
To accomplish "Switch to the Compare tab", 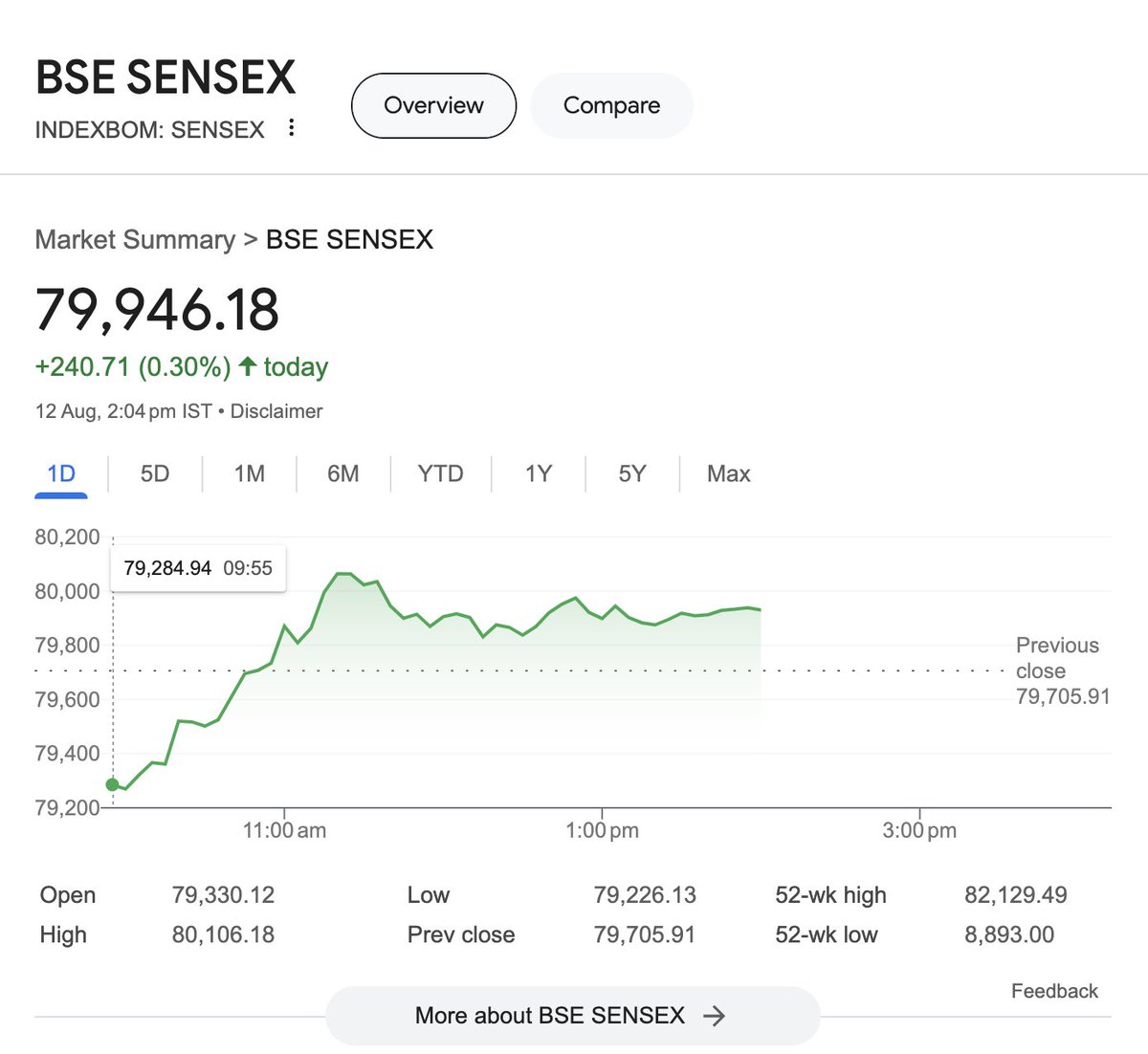I will pyautogui.click(x=611, y=105).
